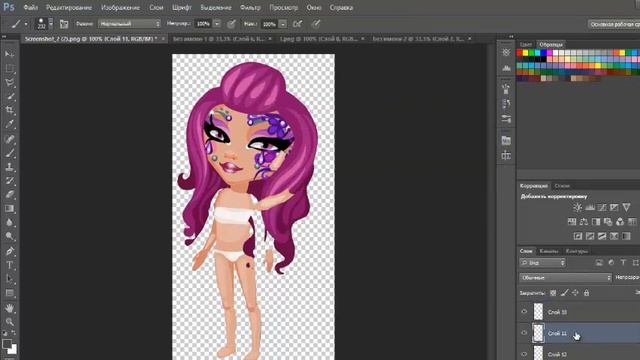Open the opacity 100% slider dropdown arrow
640x360 pixels.
click(217, 24)
